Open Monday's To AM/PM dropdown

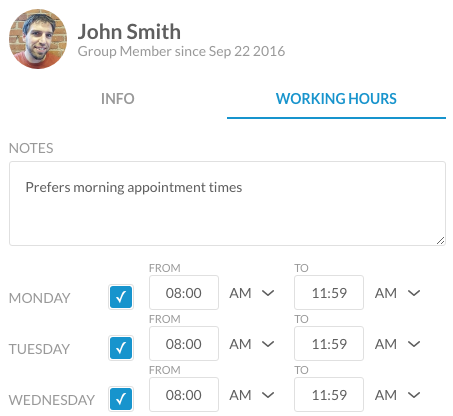pos(397,293)
